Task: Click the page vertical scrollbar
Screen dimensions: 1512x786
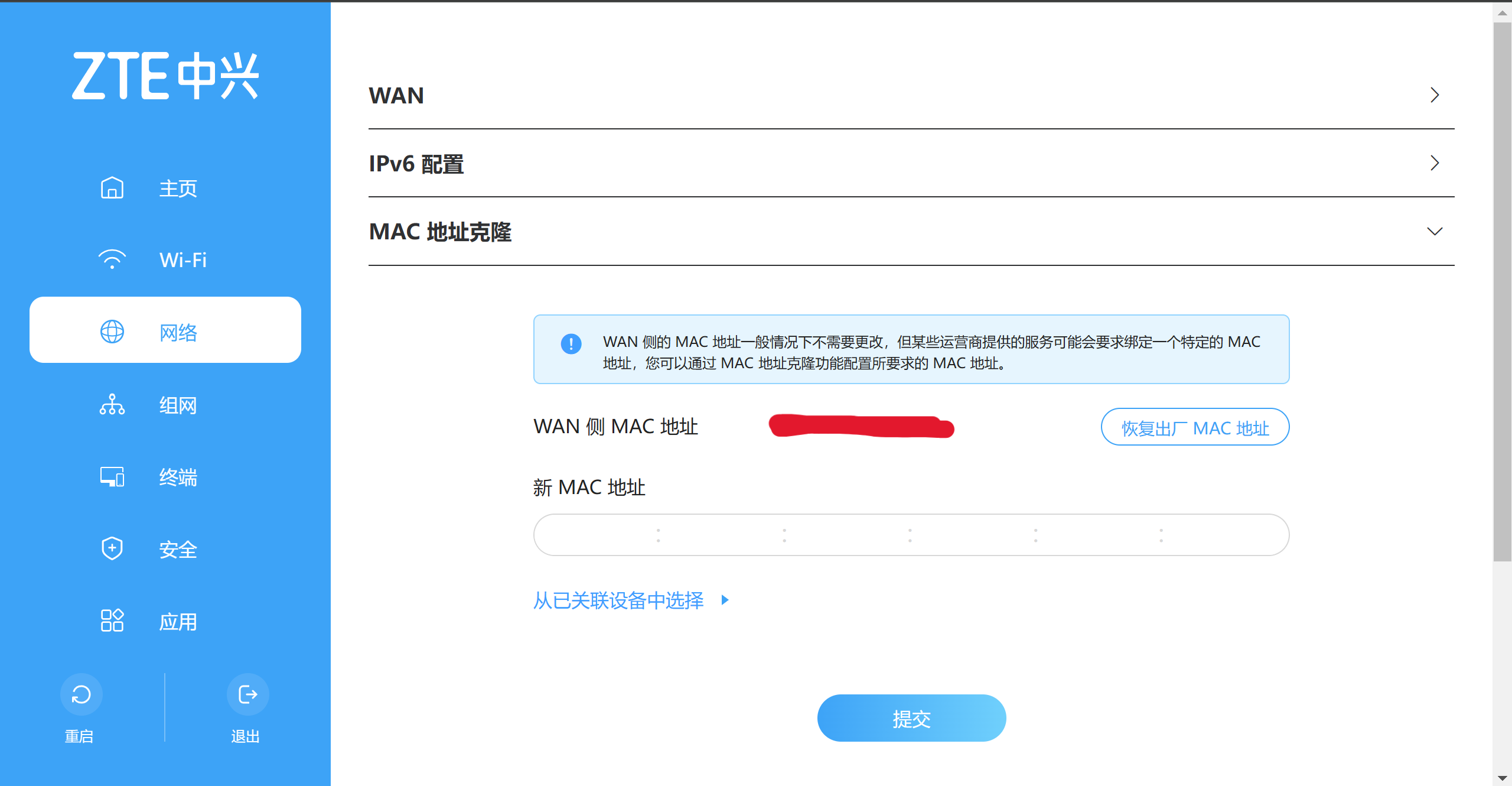Action: pos(1502,292)
